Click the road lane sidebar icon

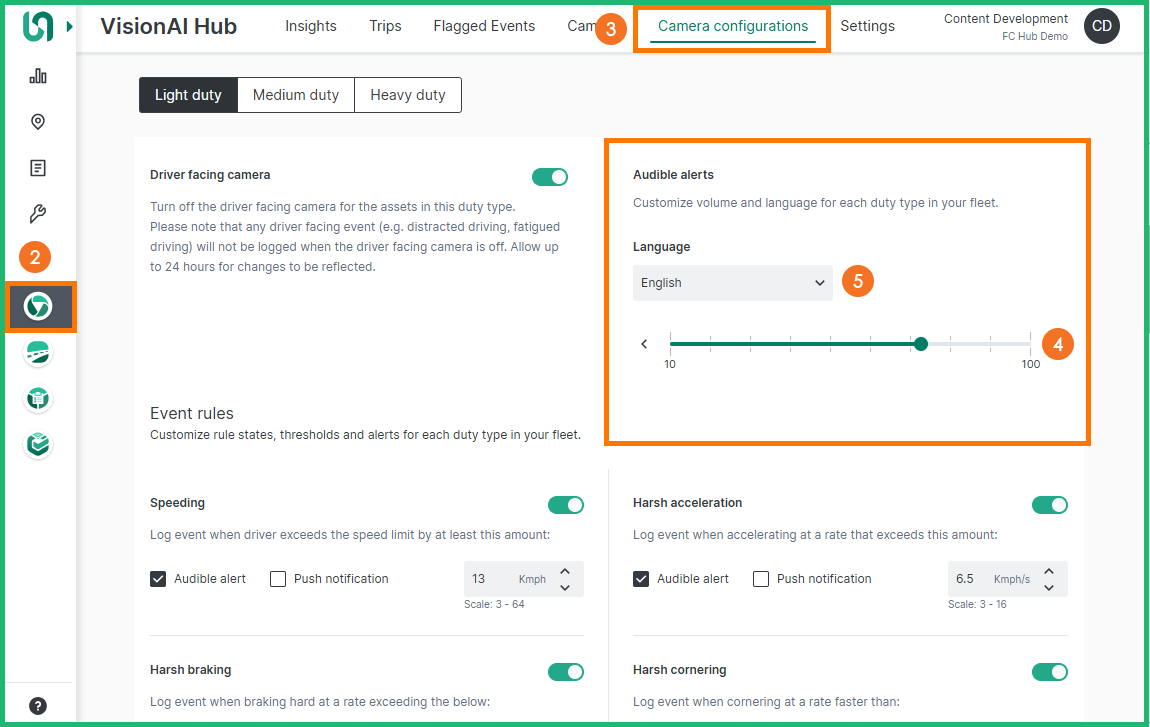pyautogui.click(x=38, y=353)
